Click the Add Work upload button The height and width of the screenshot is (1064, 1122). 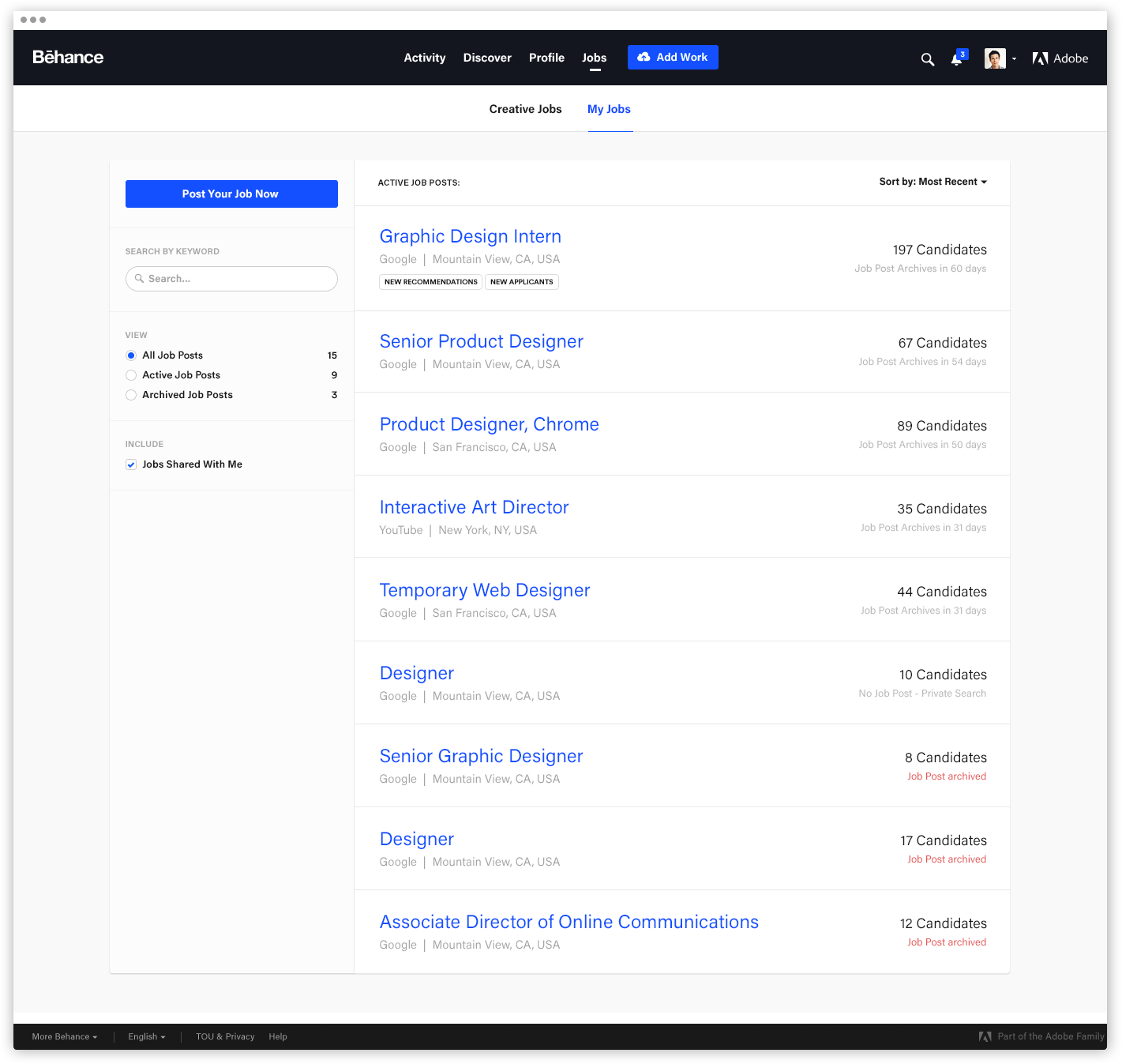pos(673,57)
